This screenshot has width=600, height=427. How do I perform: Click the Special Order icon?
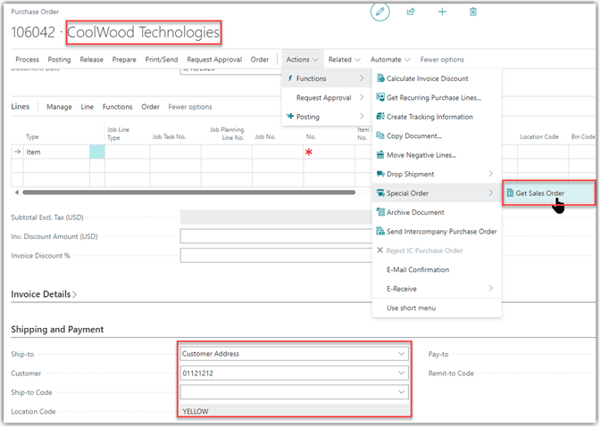click(380, 193)
